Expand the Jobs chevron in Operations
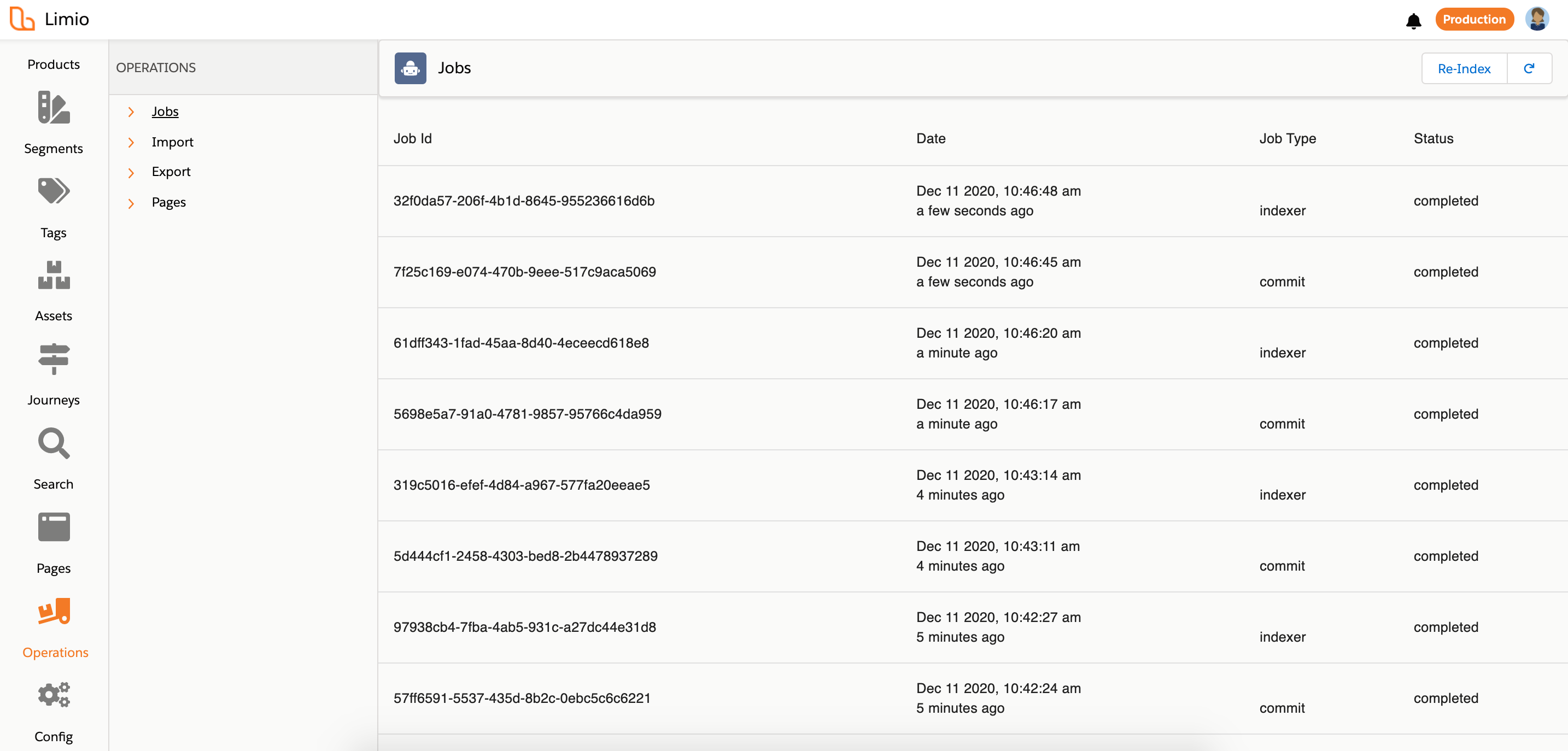This screenshot has height=751, width=1568. [131, 112]
